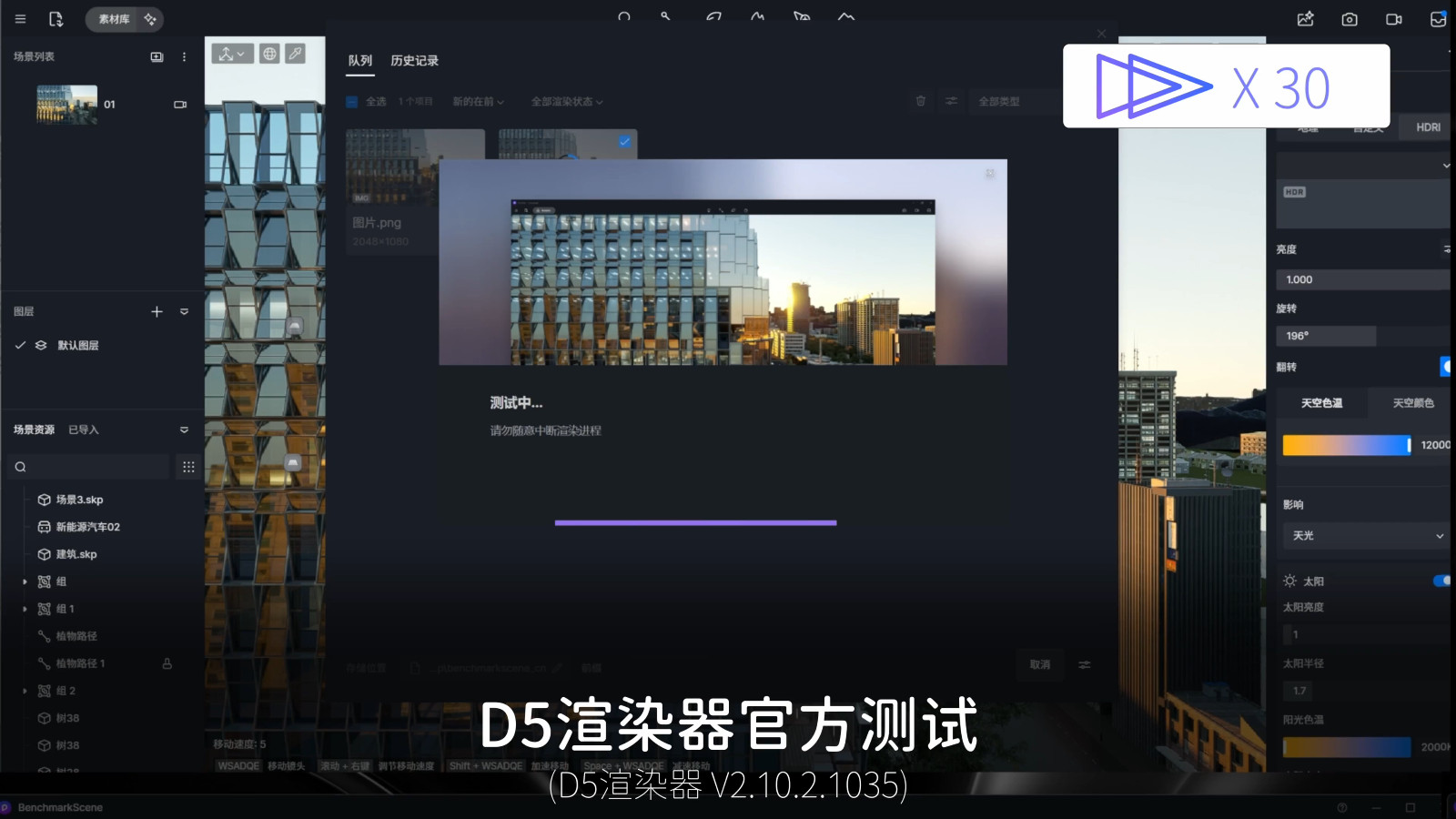Screen dimensions: 1456x819
Task: Open video render mode icon
Action: point(1393,19)
